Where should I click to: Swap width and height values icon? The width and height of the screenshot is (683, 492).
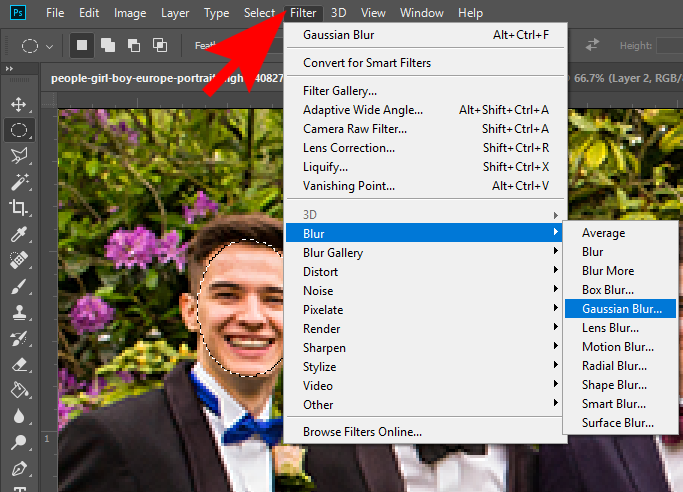coord(592,45)
